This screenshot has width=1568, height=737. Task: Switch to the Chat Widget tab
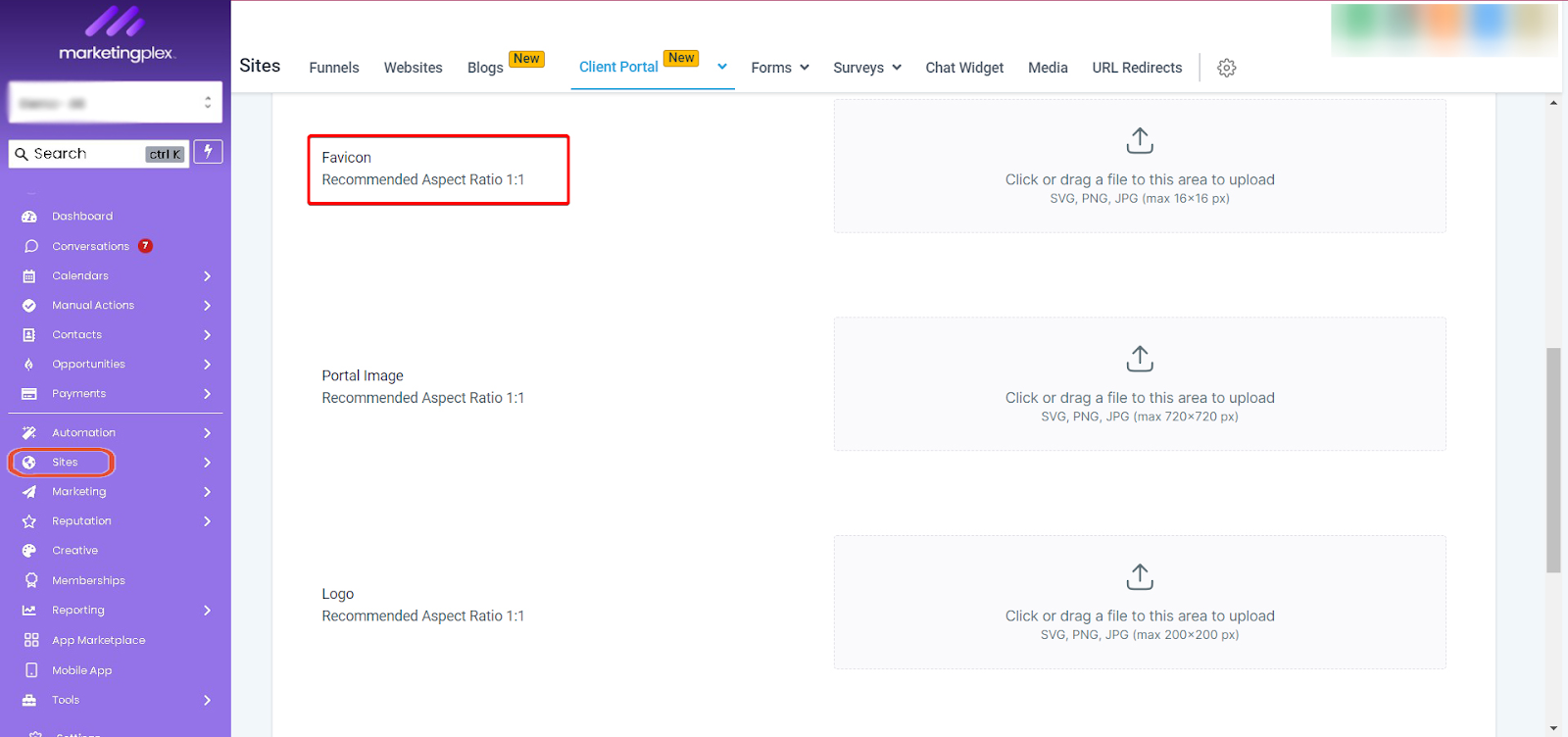pos(964,68)
